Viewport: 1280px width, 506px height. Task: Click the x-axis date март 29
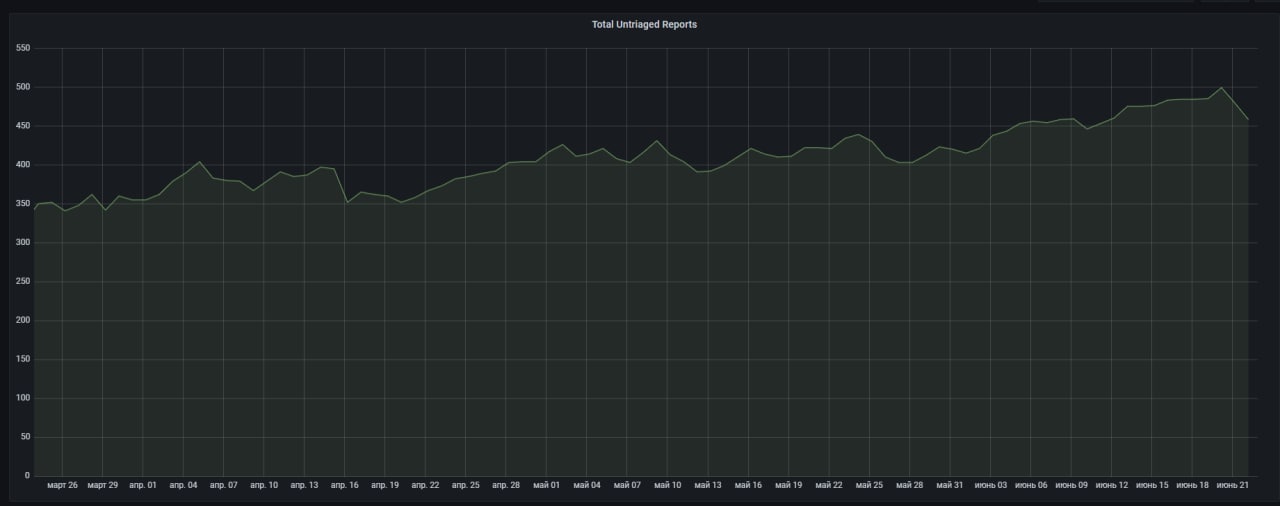click(102, 485)
